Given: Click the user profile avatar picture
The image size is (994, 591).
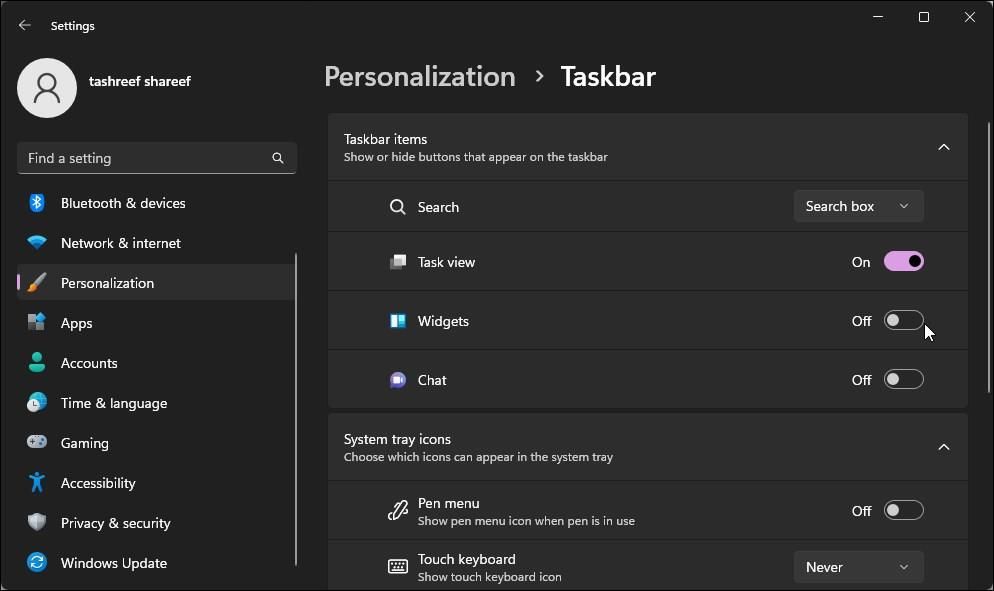Looking at the screenshot, I should [47, 88].
